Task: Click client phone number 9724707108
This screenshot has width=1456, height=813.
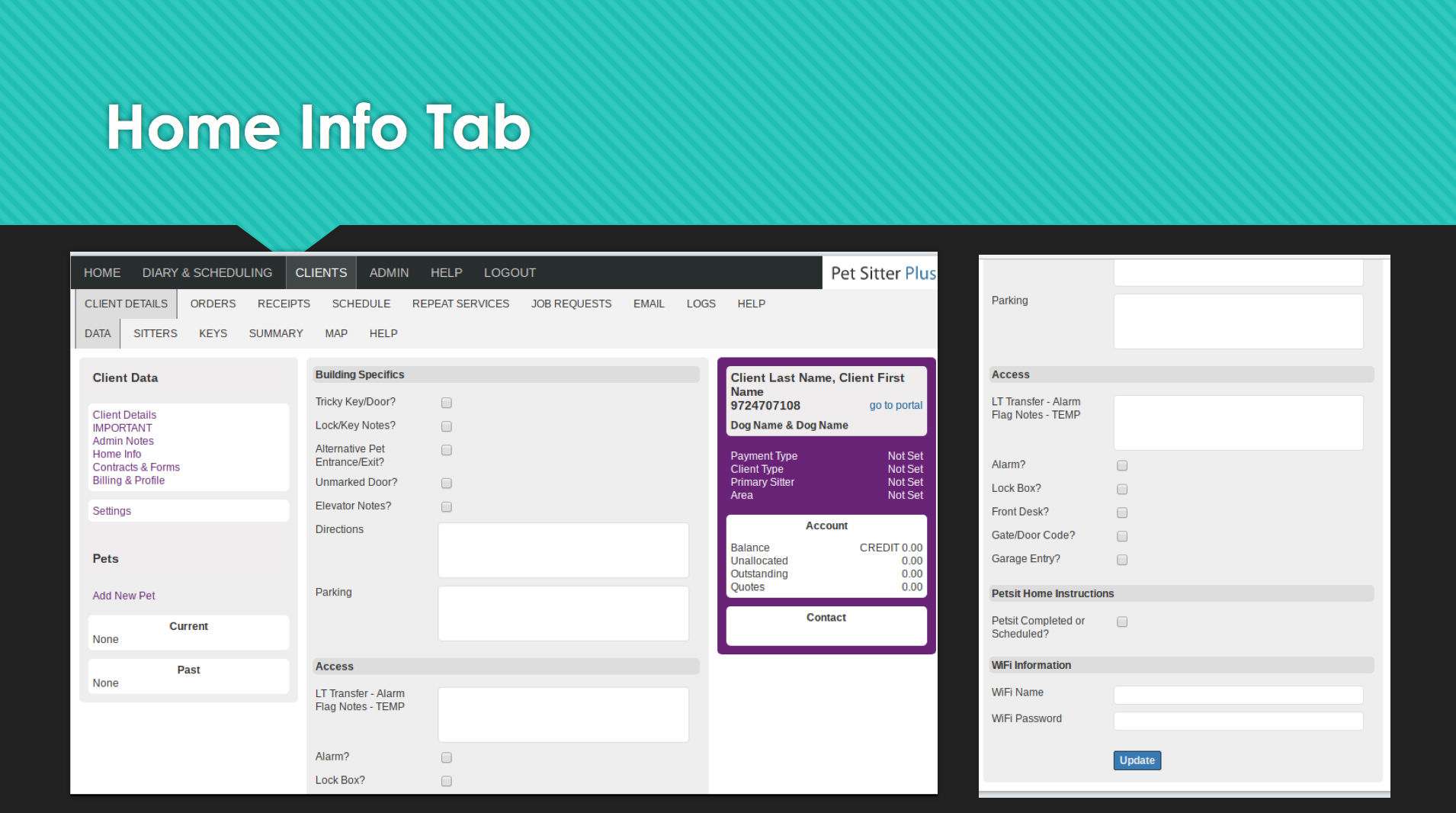Action: point(765,406)
